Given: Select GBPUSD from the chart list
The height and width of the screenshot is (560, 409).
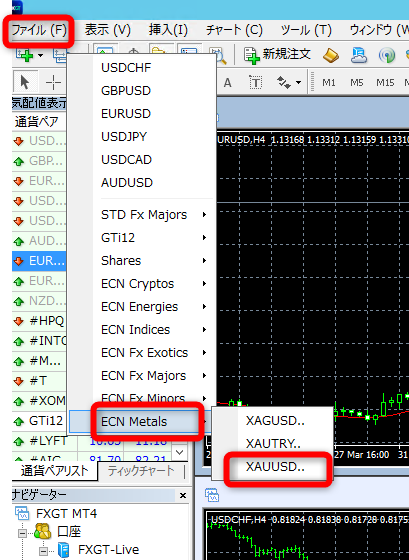Looking at the screenshot, I should click(141, 91).
